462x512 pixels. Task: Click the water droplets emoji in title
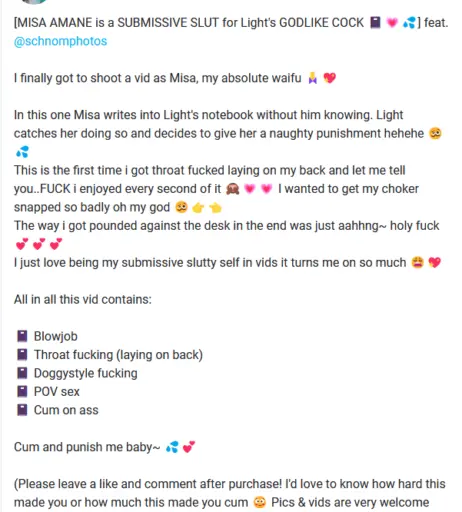tap(409, 23)
